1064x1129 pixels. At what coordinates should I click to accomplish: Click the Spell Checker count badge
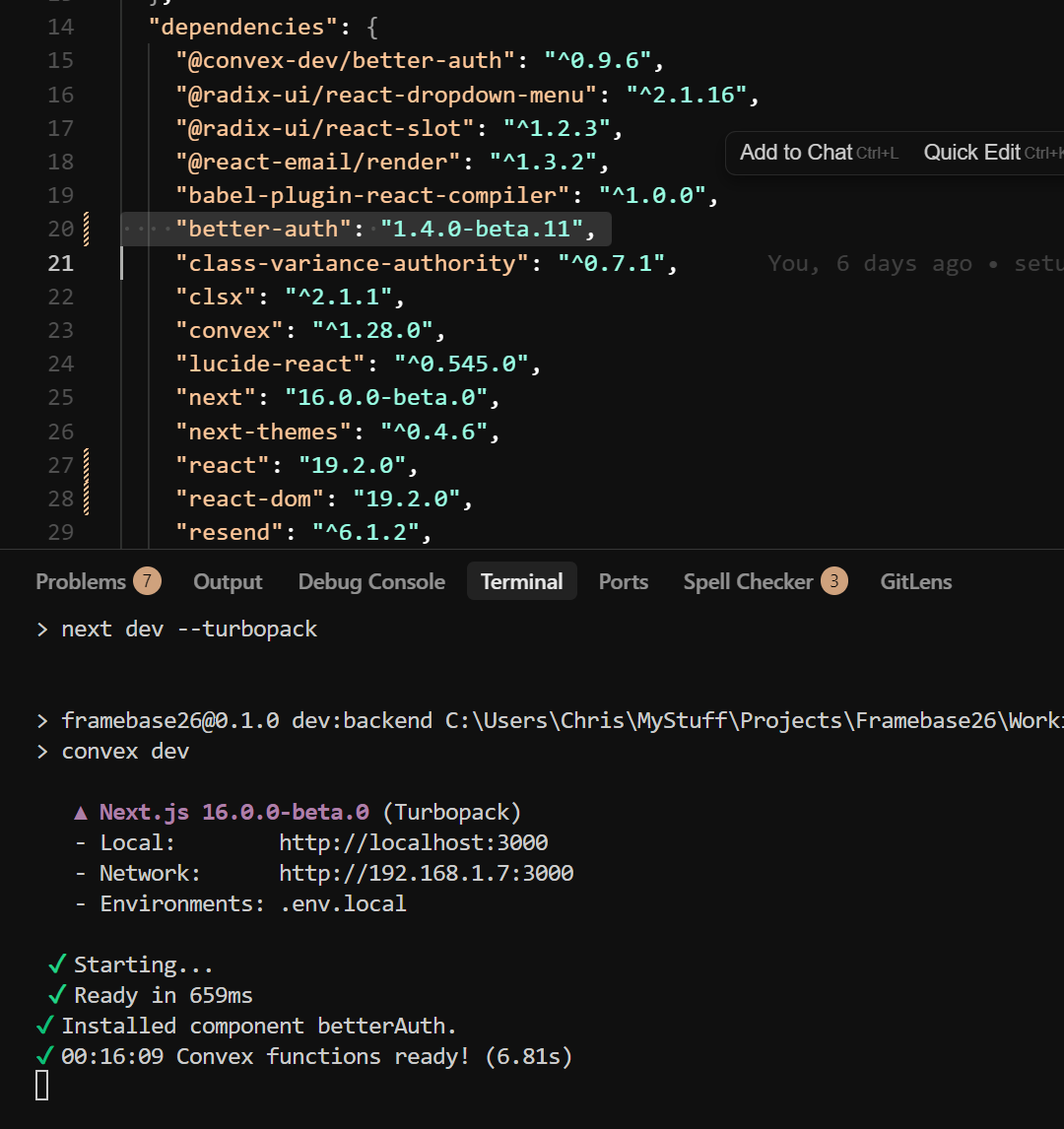tap(833, 581)
